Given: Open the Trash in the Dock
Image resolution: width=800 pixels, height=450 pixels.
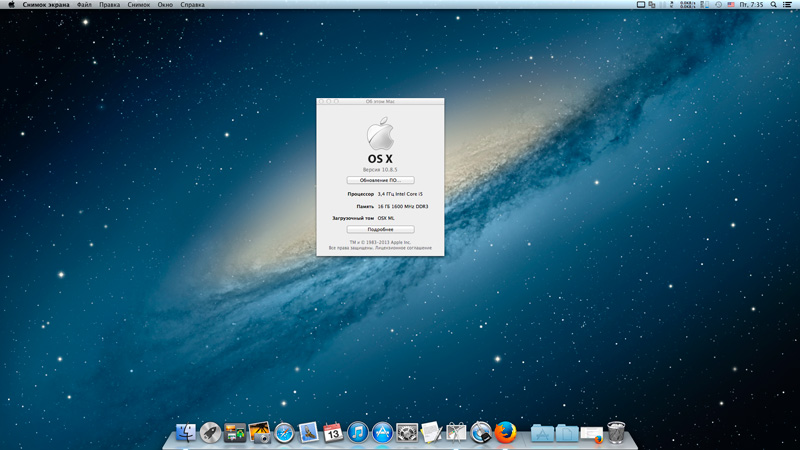Looking at the screenshot, I should click(x=616, y=433).
